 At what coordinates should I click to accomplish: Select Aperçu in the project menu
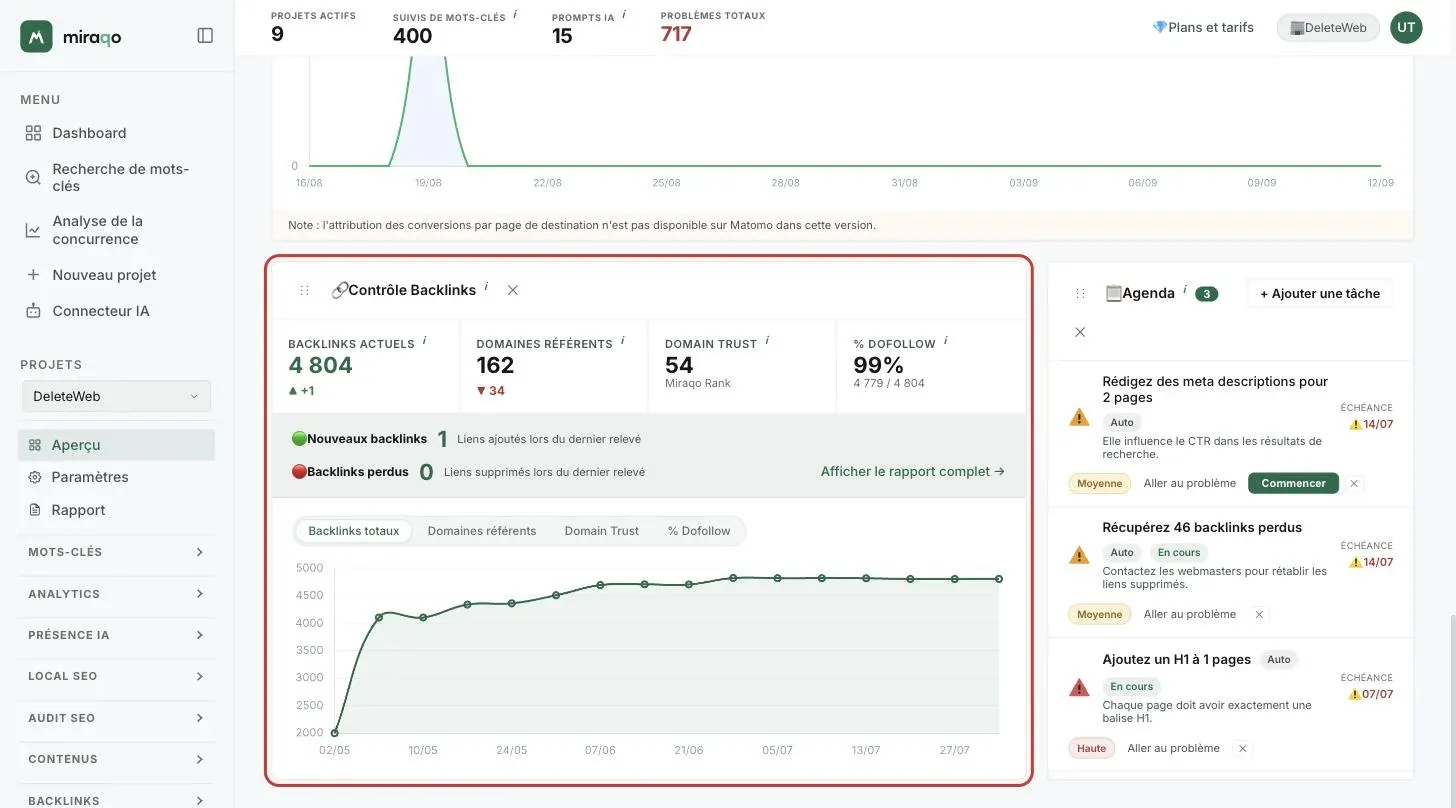click(116, 445)
